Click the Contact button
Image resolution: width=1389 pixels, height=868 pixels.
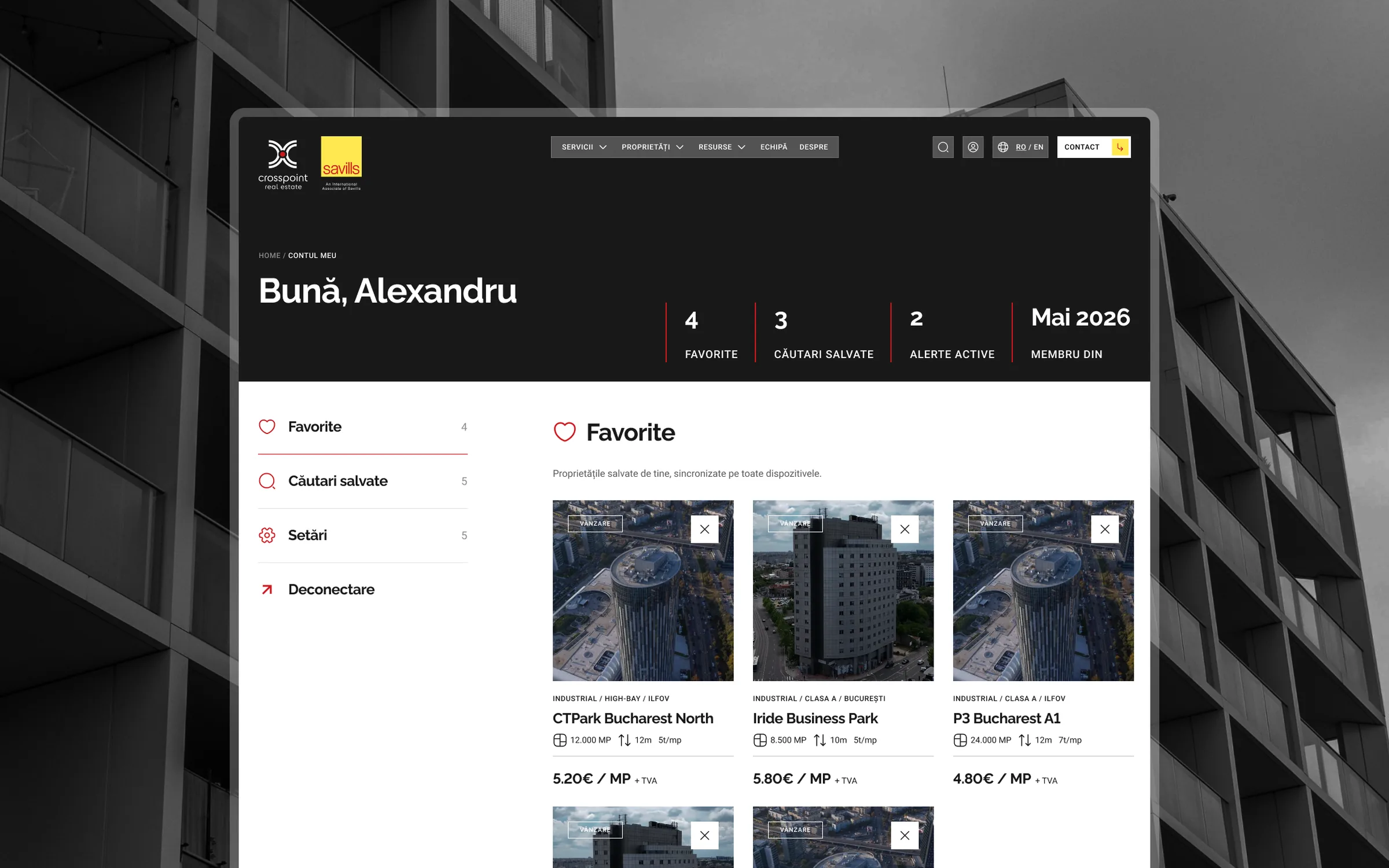(1094, 147)
